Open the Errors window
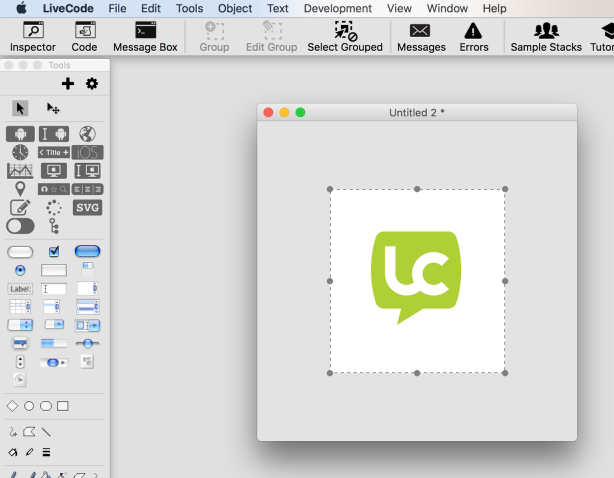 coord(473,36)
